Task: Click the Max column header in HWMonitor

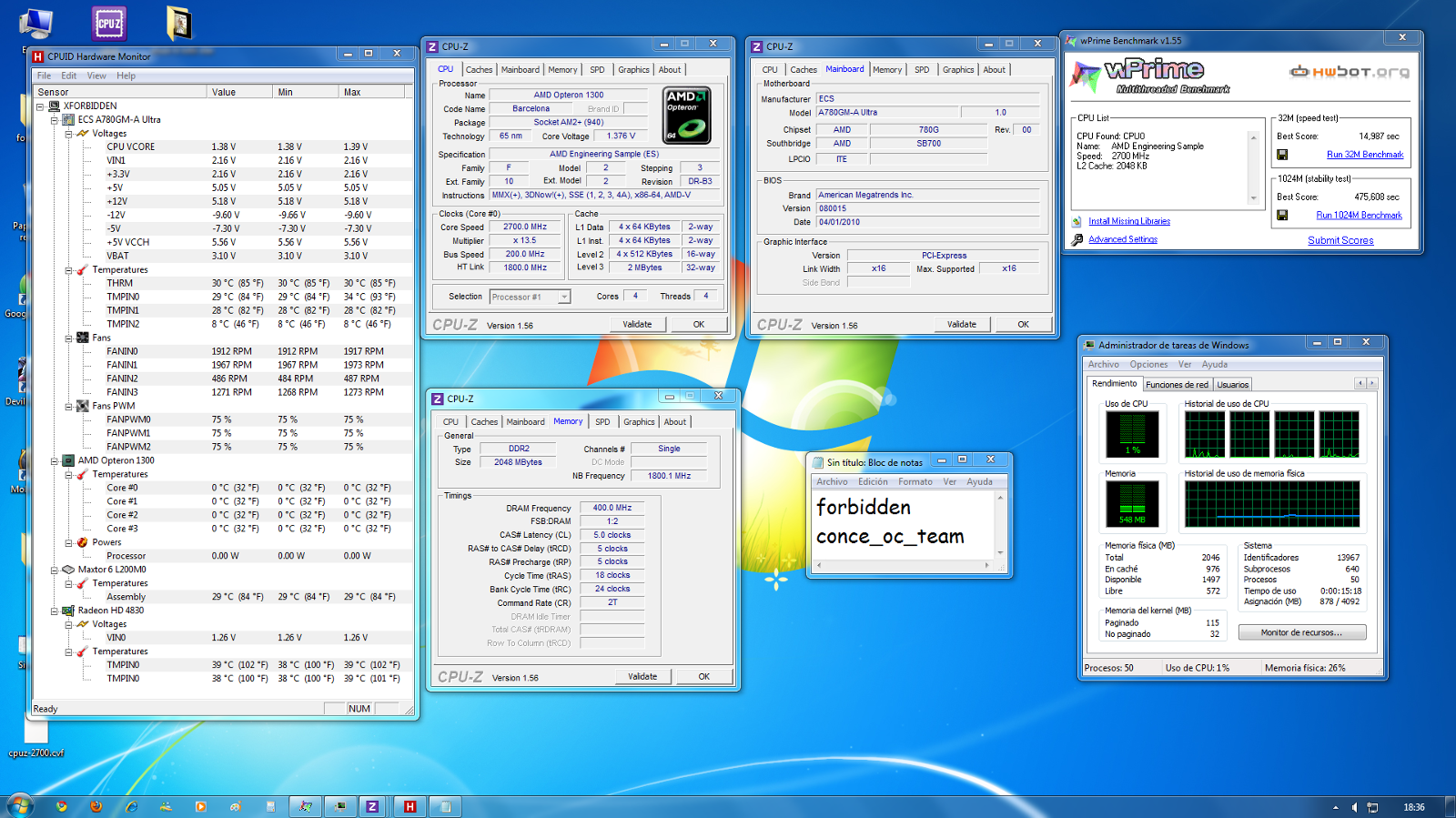Action: pos(372,92)
